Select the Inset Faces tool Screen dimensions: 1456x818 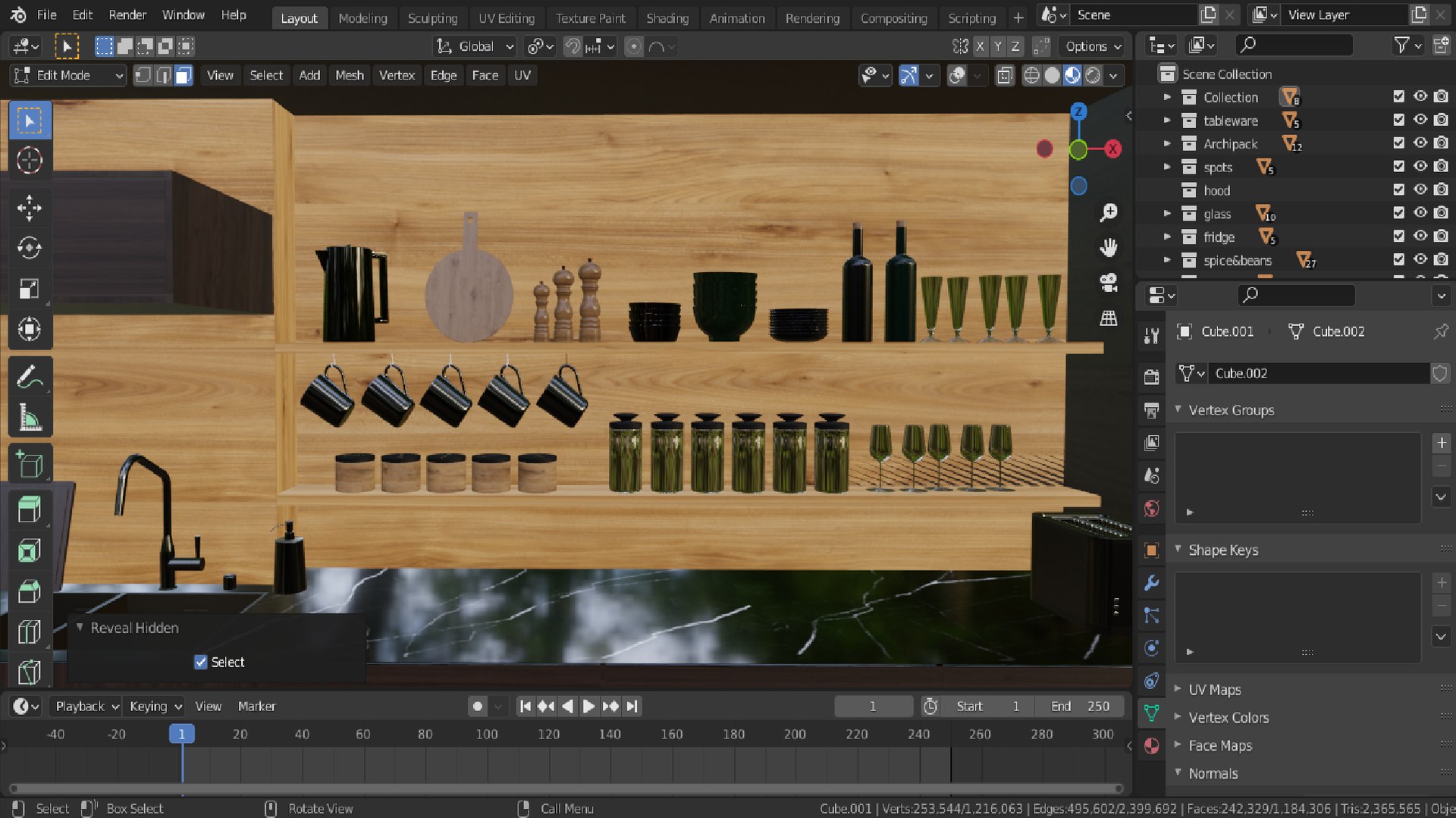tap(30, 550)
